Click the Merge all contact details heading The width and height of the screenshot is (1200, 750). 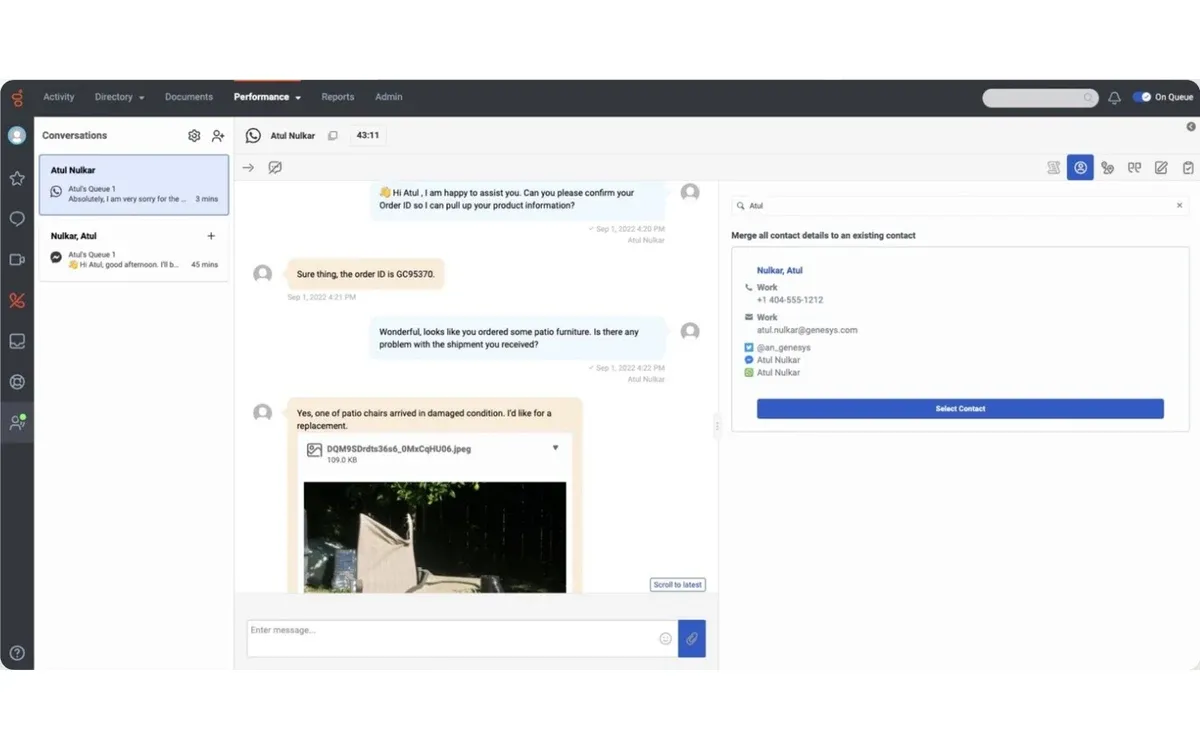click(823, 236)
